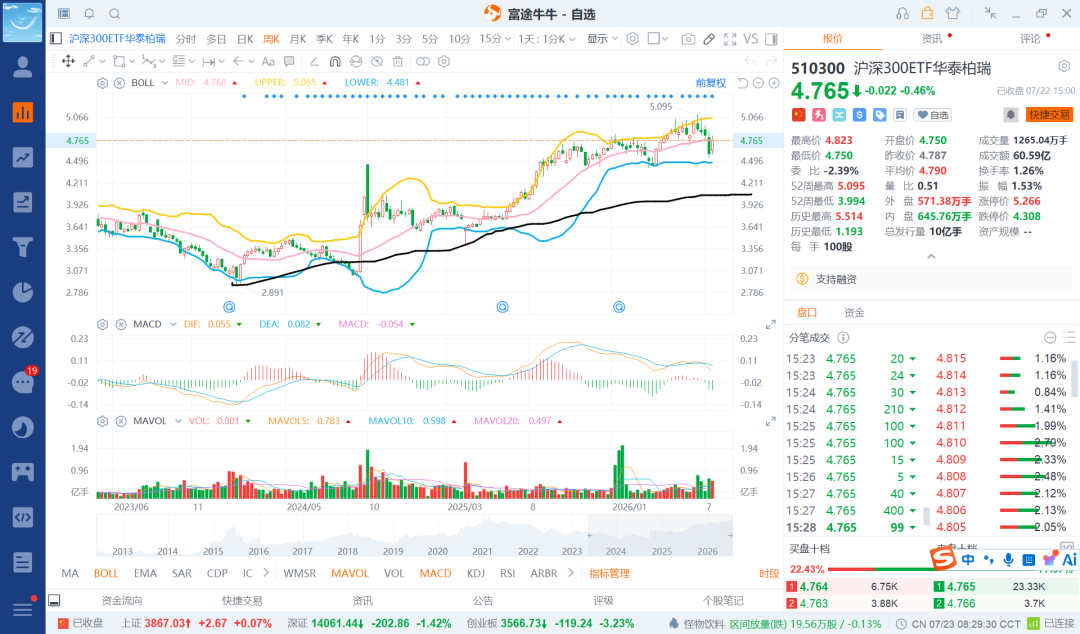Open the MAVOL indicator dropdown arrow

coord(178,421)
